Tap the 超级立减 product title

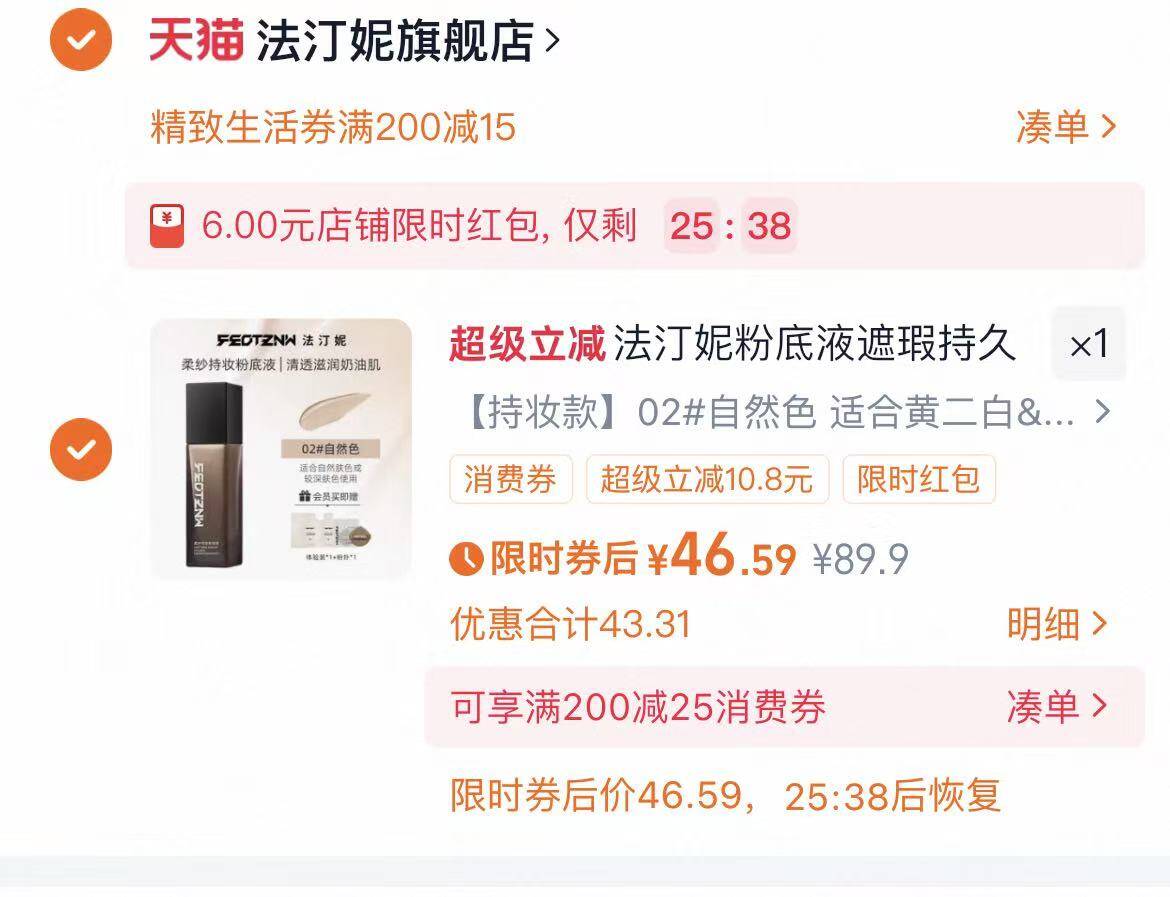(731, 344)
